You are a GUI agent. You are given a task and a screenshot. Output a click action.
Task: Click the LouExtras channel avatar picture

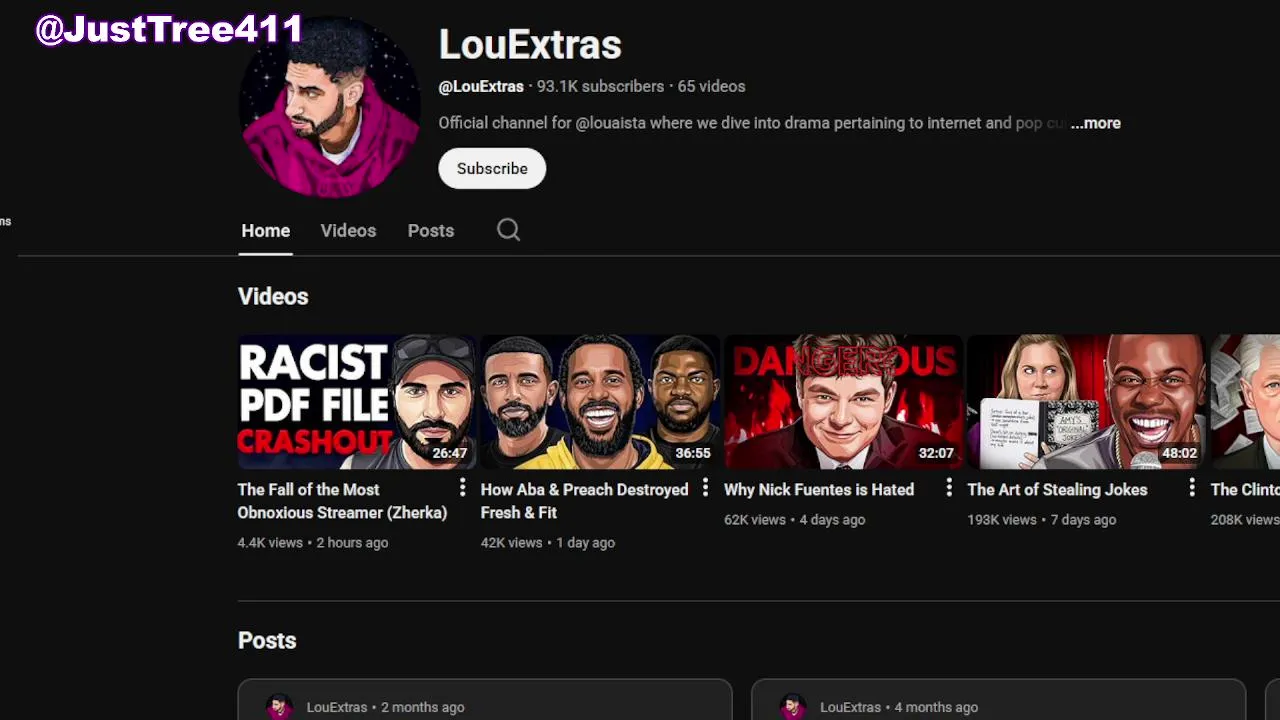tap(329, 107)
